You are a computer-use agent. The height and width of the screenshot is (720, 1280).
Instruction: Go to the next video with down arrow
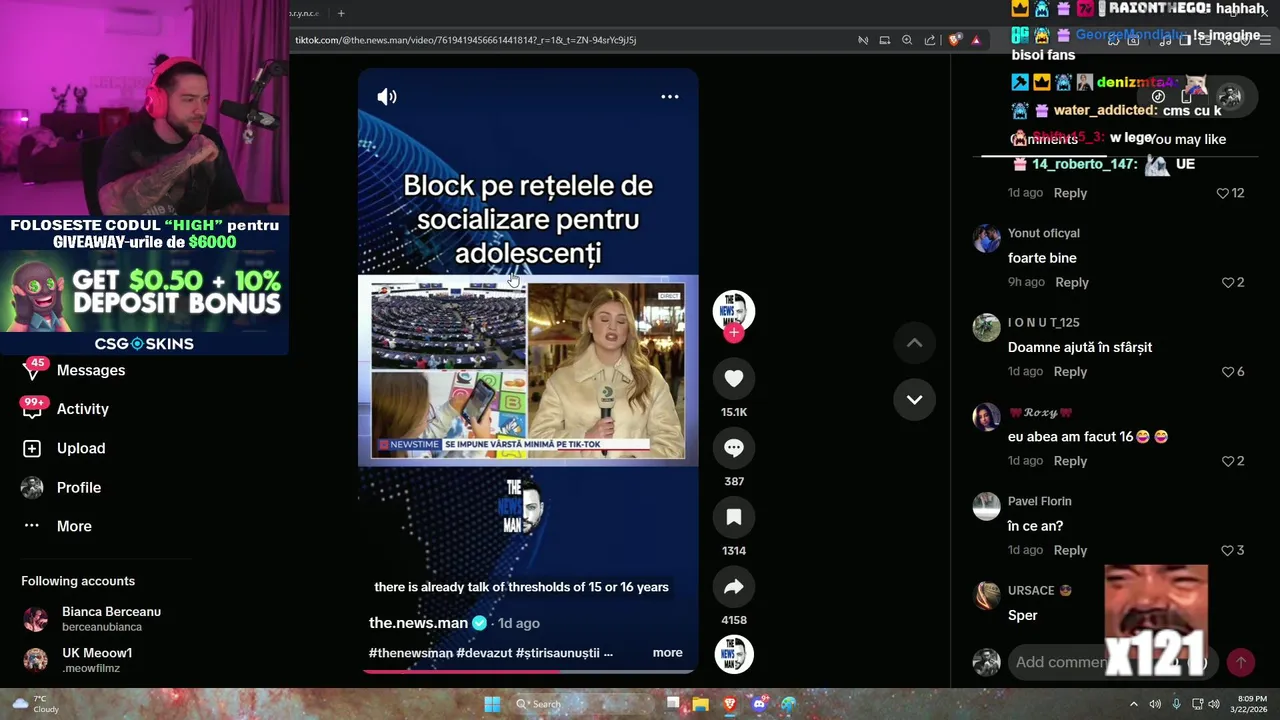click(914, 399)
